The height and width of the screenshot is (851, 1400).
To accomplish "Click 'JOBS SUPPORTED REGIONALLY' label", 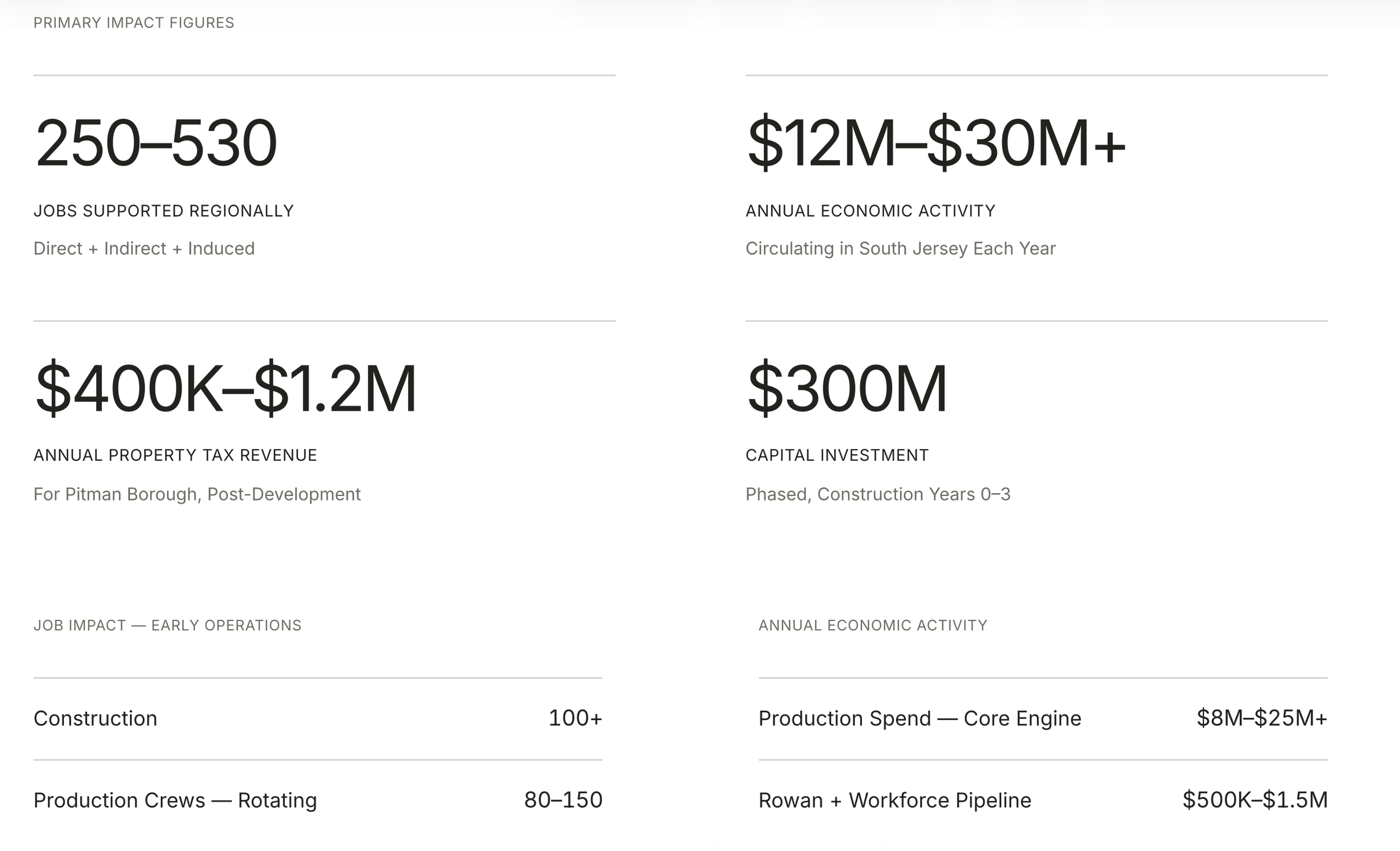I will click(x=164, y=211).
